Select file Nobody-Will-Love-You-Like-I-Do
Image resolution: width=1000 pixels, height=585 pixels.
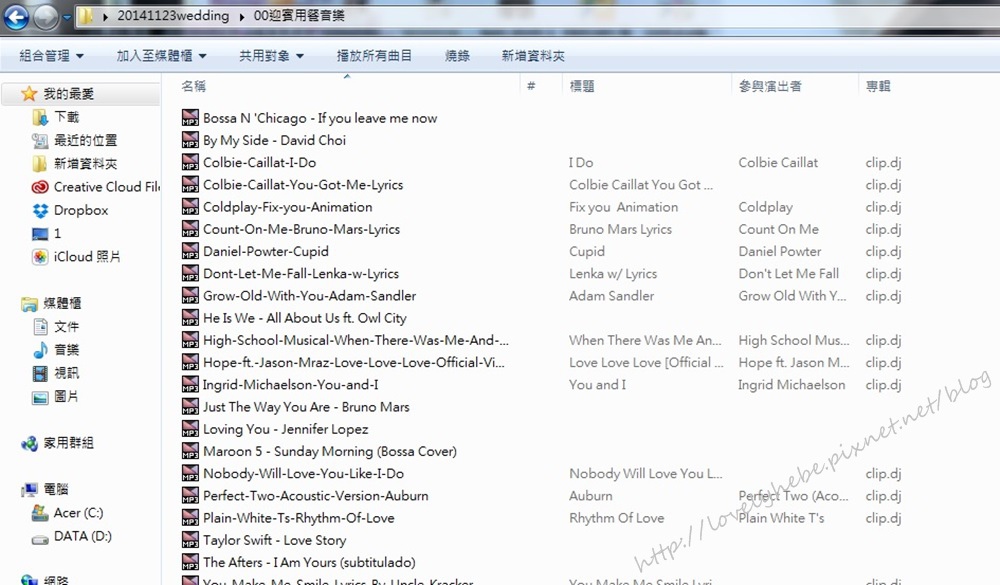pos(303,473)
